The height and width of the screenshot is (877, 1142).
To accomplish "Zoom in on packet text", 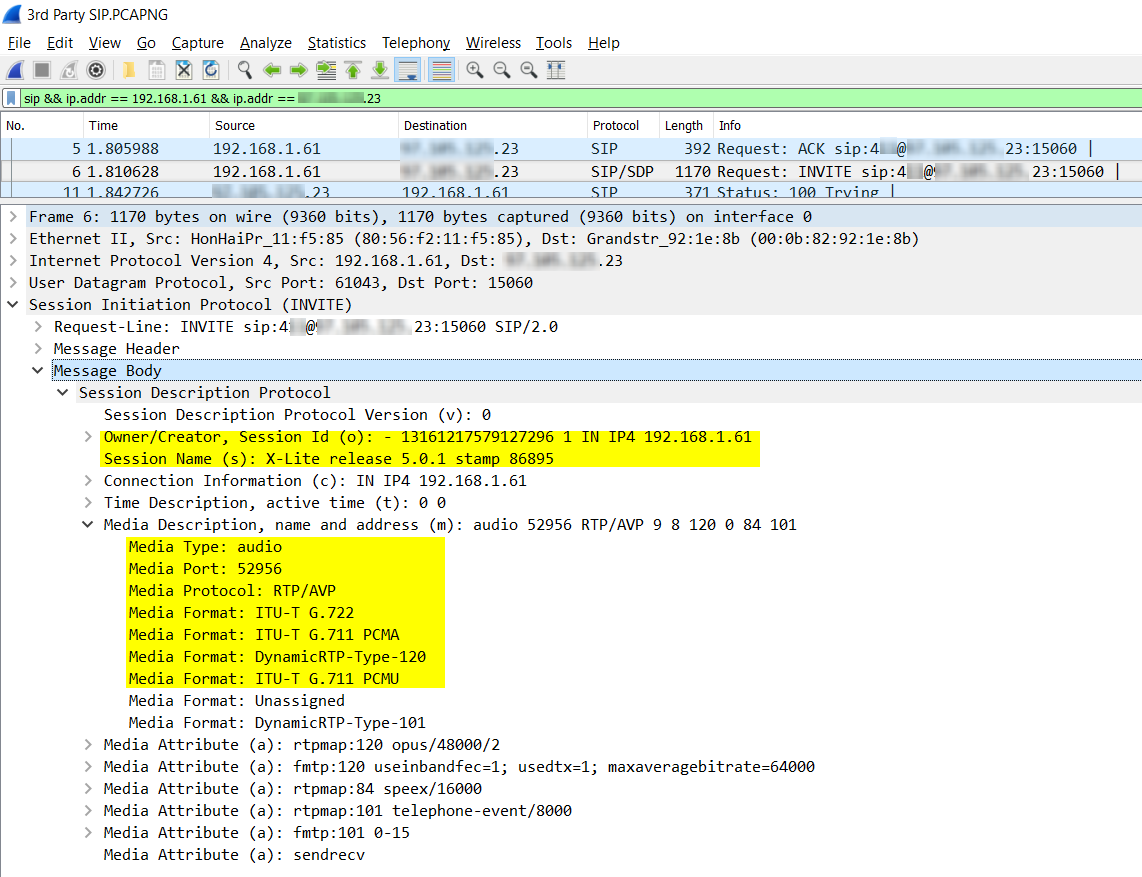I will coord(475,70).
